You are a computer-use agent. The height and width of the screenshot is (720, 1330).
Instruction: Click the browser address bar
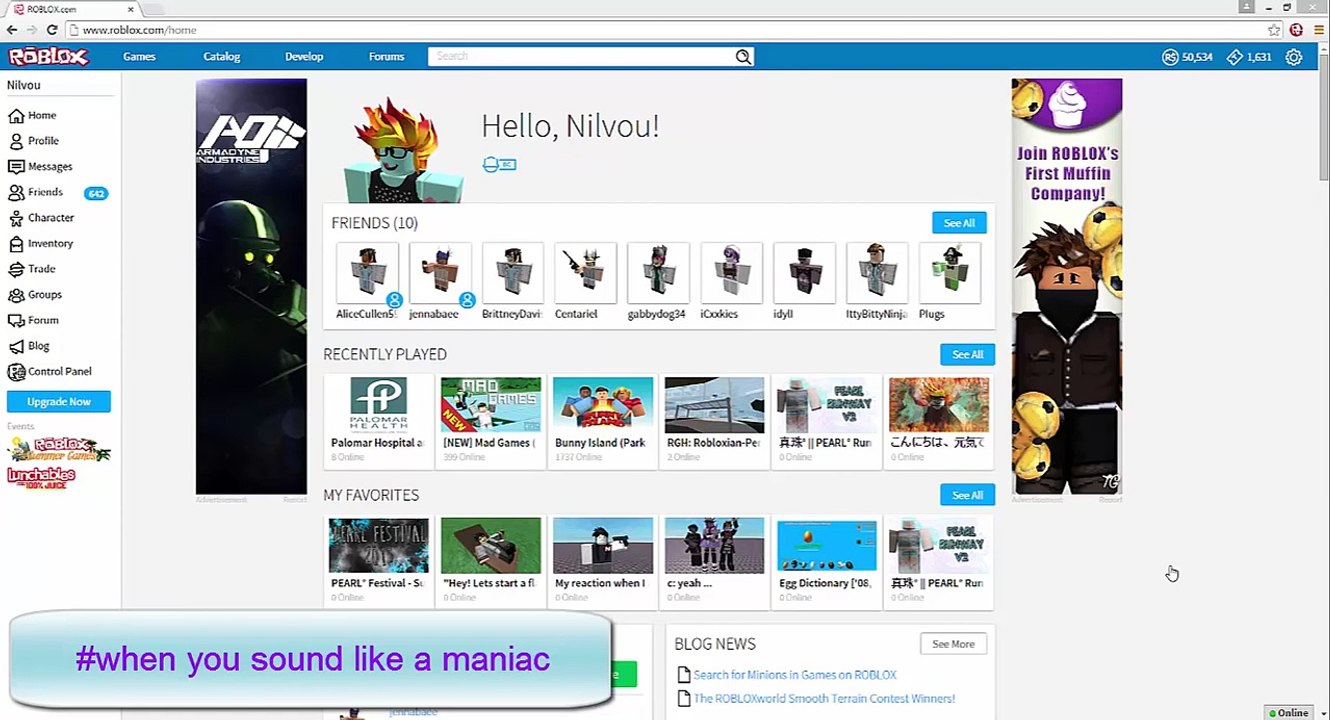pyautogui.click(x=670, y=30)
